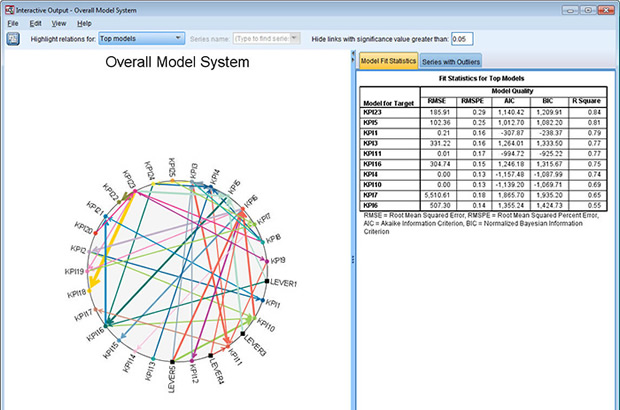This screenshot has height=410, width=620.
Task: Open the Highlight relations for dropdown
Action: click(x=140, y=38)
